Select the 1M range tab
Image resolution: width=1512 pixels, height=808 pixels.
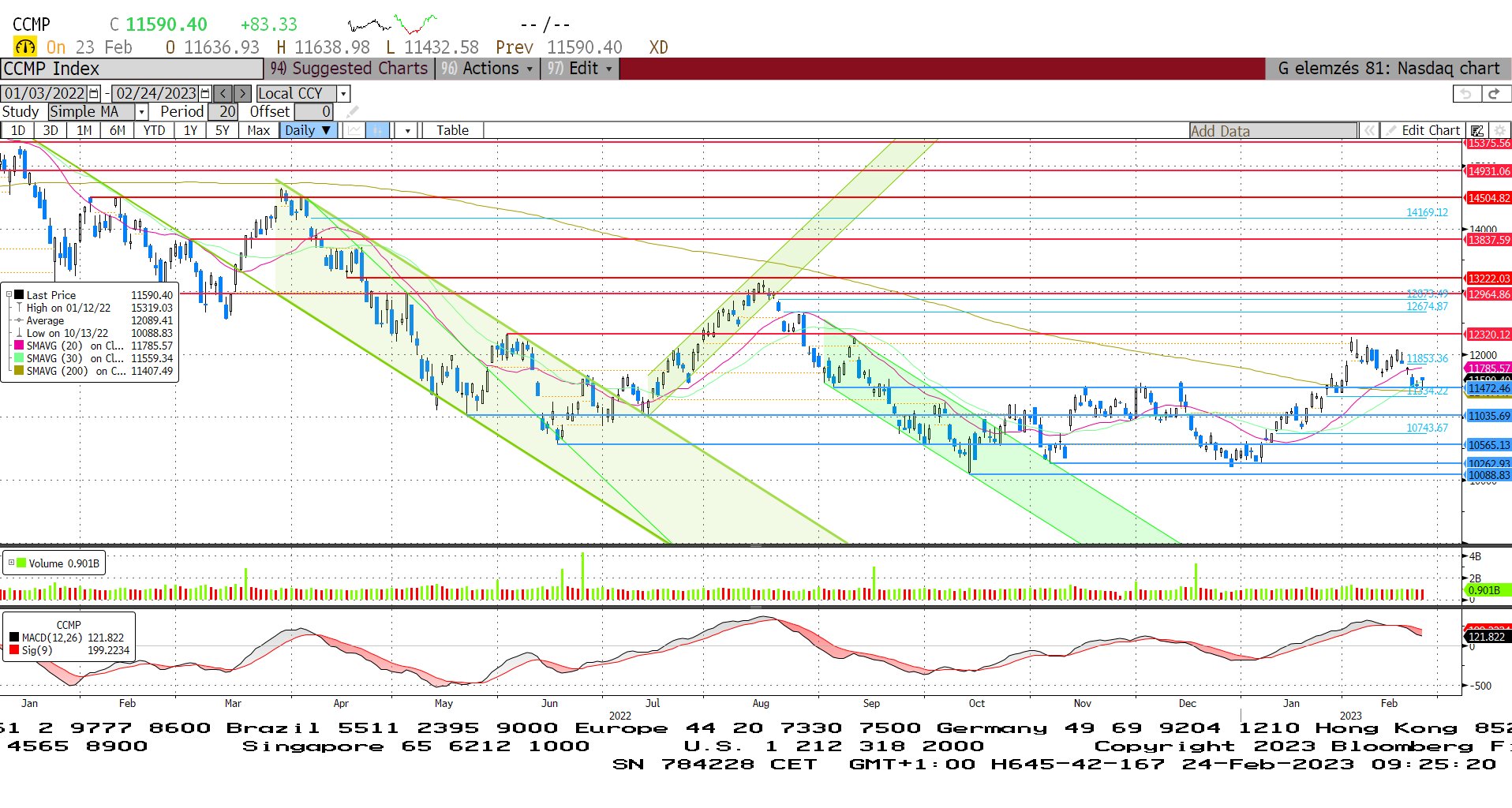click(x=84, y=130)
